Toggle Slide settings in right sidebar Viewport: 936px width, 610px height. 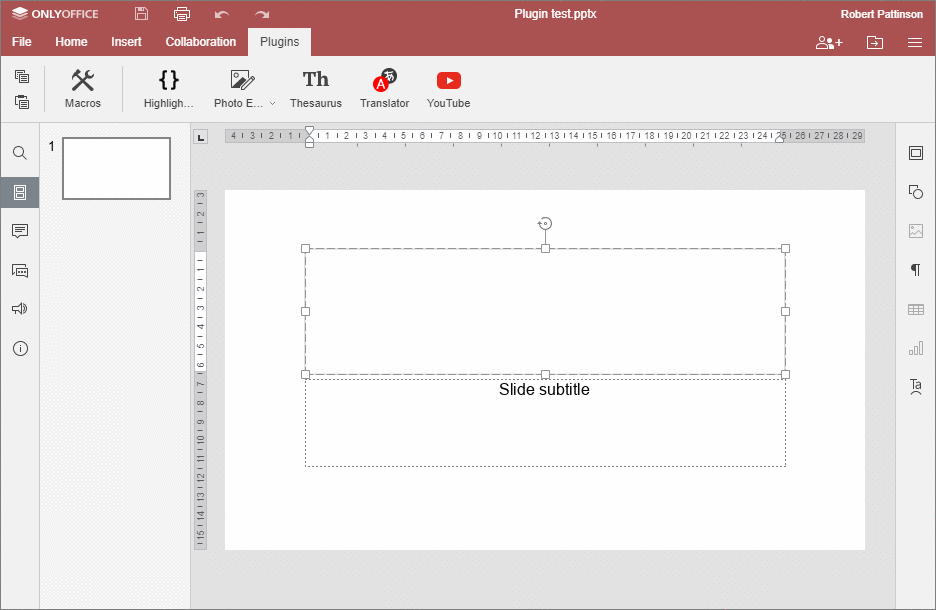tap(915, 153)
